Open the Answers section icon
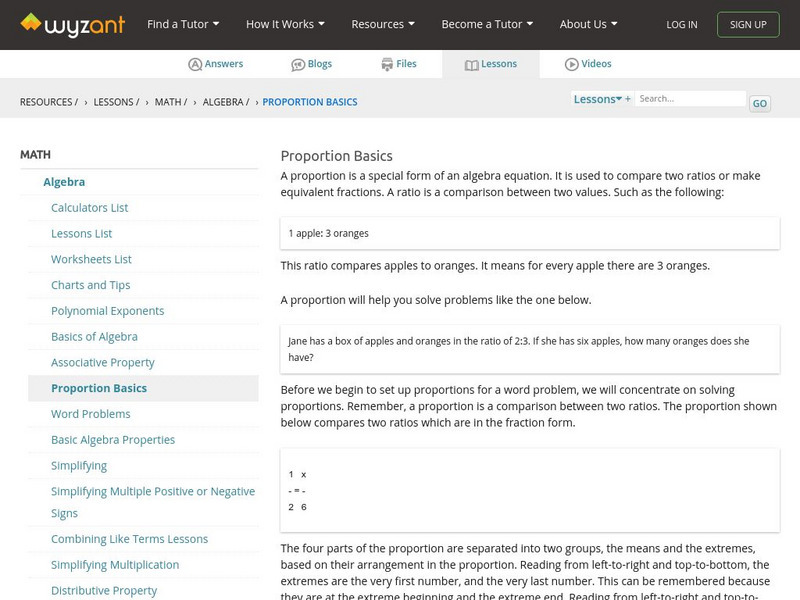This screenshot has width=800, height=600. pos(195,64)
